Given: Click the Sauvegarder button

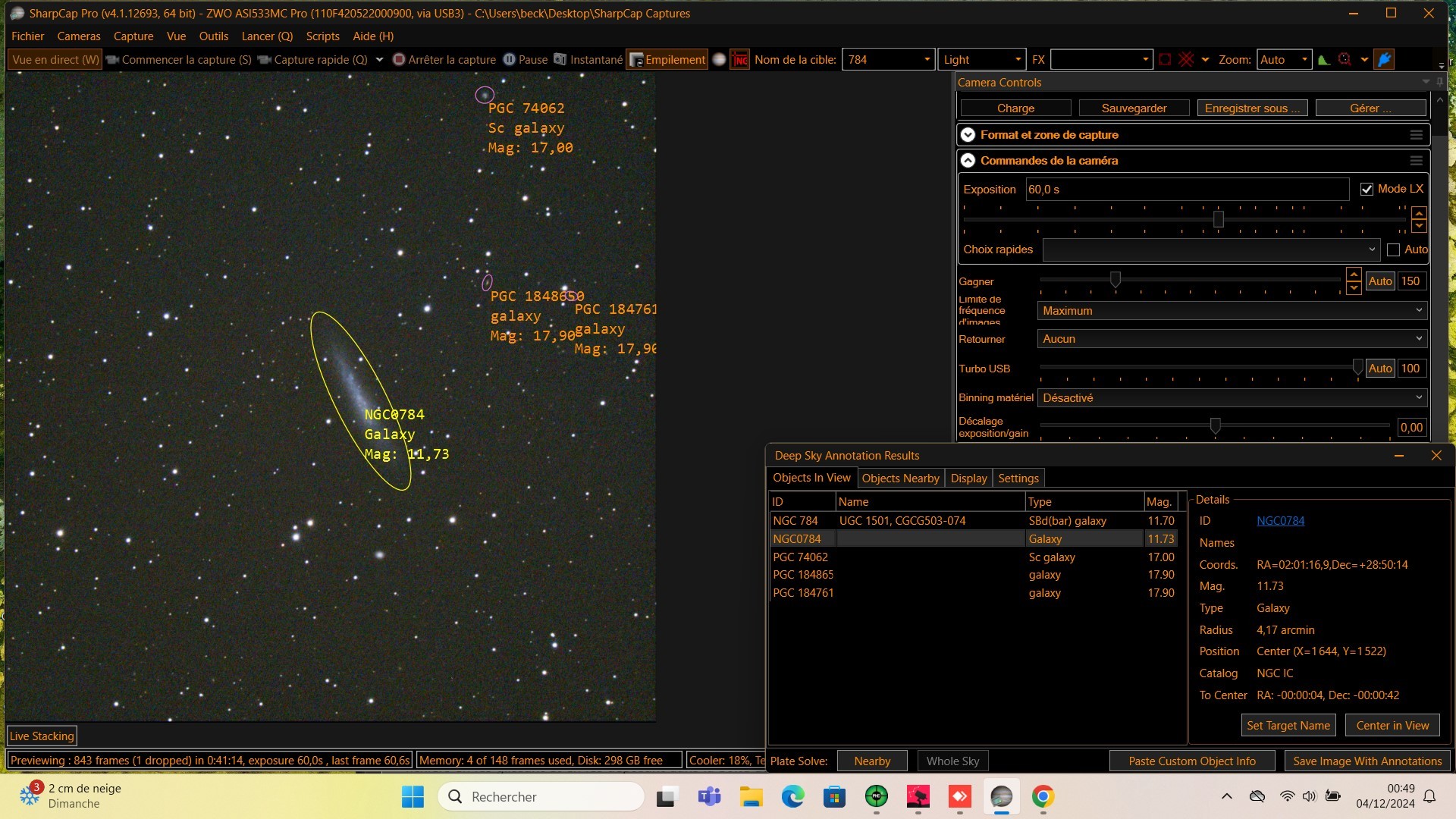Looking at the screenshot, I should 1134,108.
